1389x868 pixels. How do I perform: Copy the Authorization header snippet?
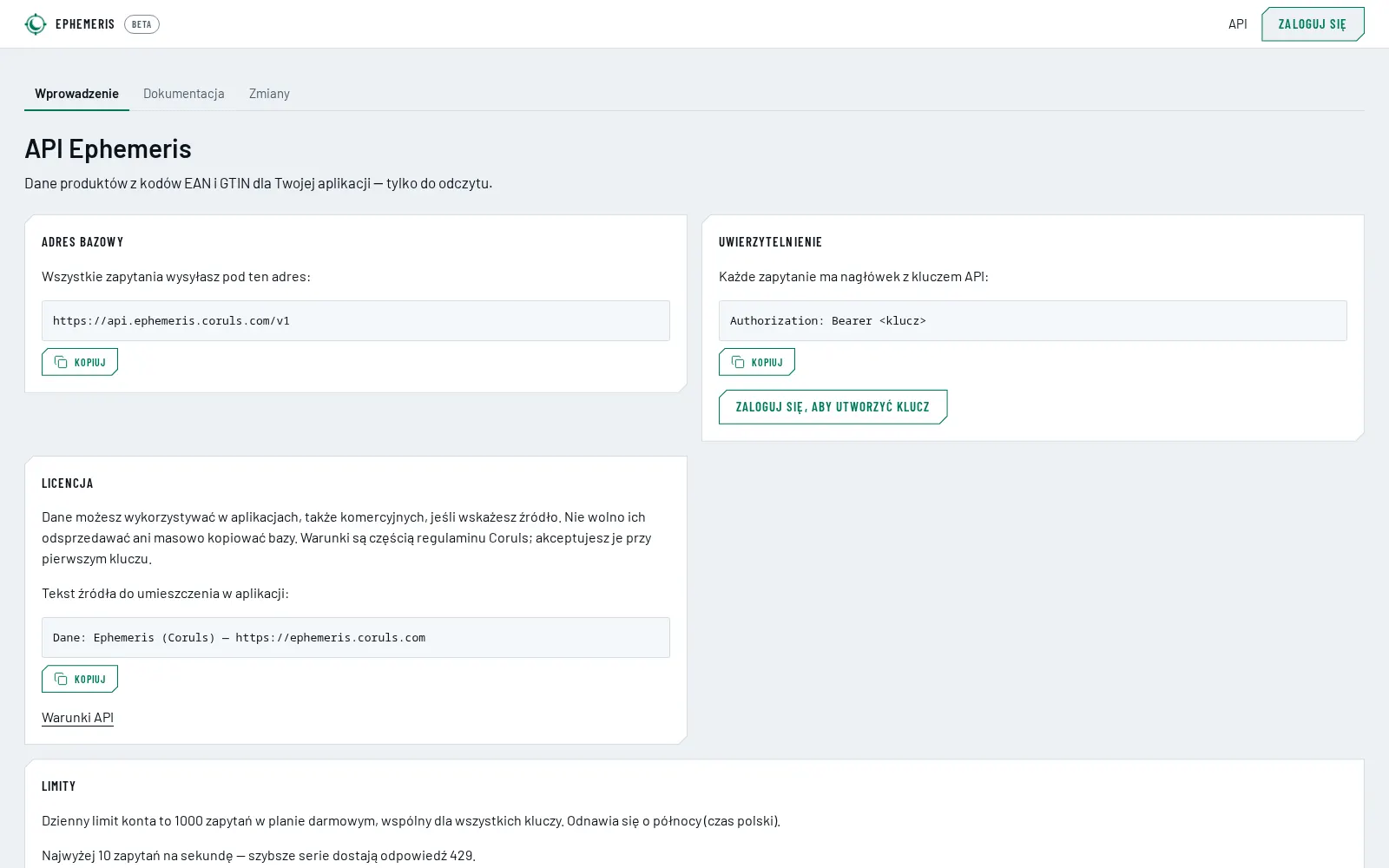click(x=757, y=362)
